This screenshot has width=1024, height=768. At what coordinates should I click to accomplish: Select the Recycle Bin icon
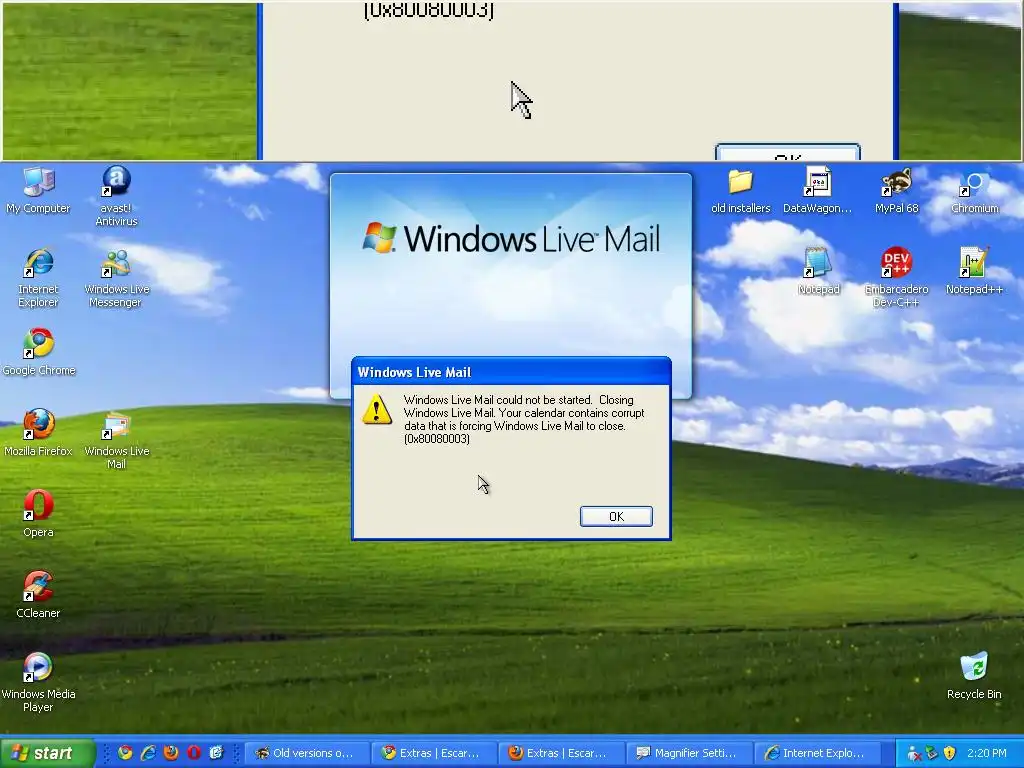point(974,676)
